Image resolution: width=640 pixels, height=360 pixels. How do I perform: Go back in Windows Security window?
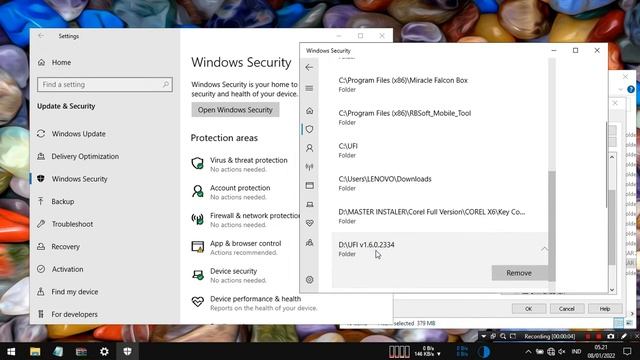[x=309, y=67]
